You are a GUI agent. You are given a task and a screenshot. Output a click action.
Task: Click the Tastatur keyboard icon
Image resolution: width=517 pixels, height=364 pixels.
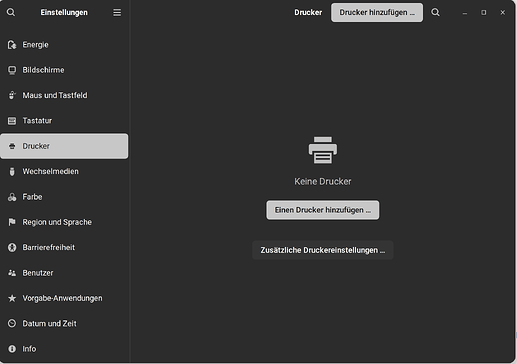[12, 121]
